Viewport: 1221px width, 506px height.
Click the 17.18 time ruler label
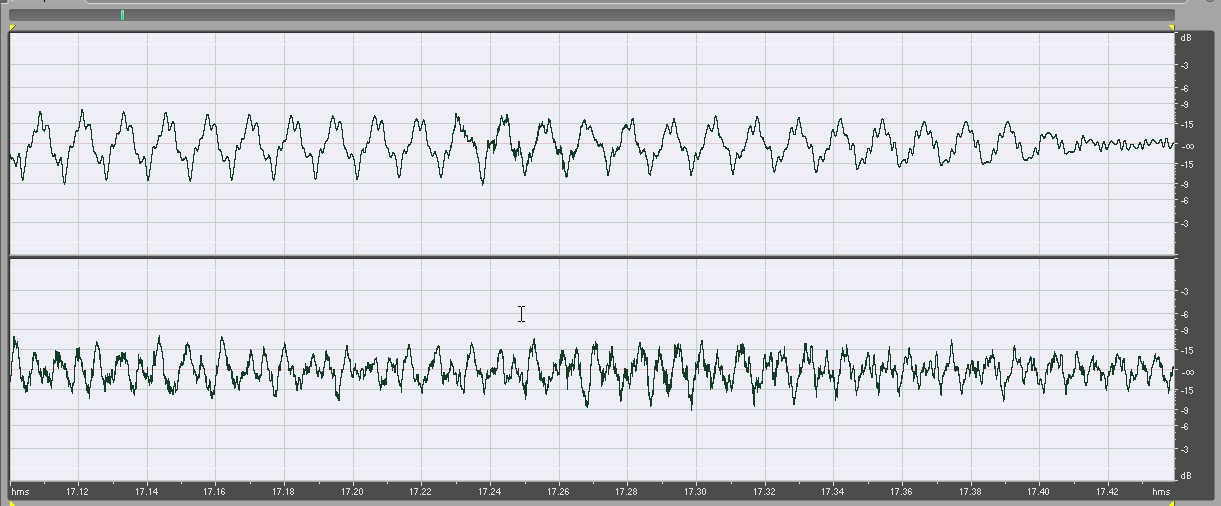[284, 492]
